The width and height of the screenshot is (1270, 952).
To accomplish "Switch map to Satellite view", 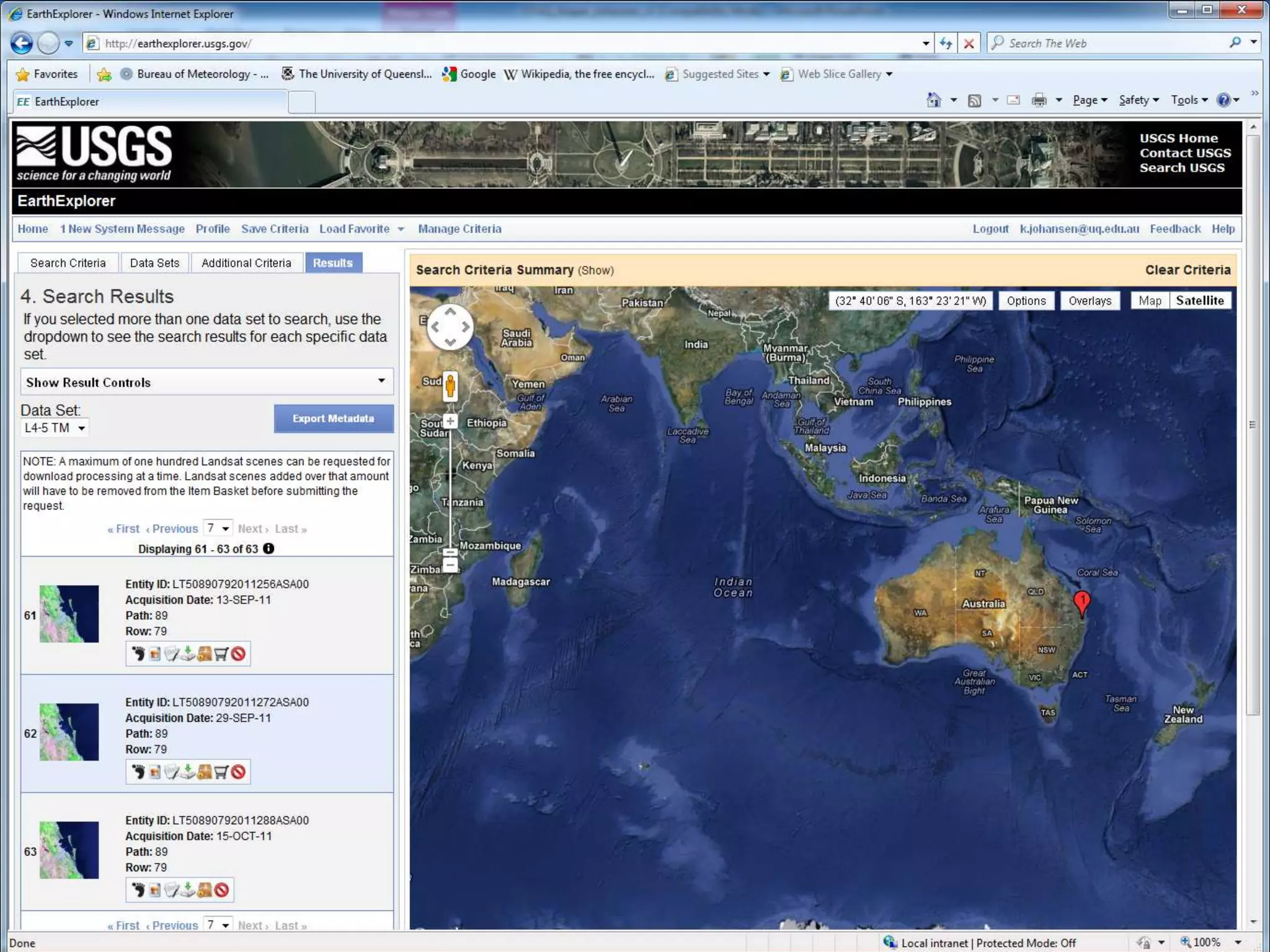I will click(x=1199, y=301).
